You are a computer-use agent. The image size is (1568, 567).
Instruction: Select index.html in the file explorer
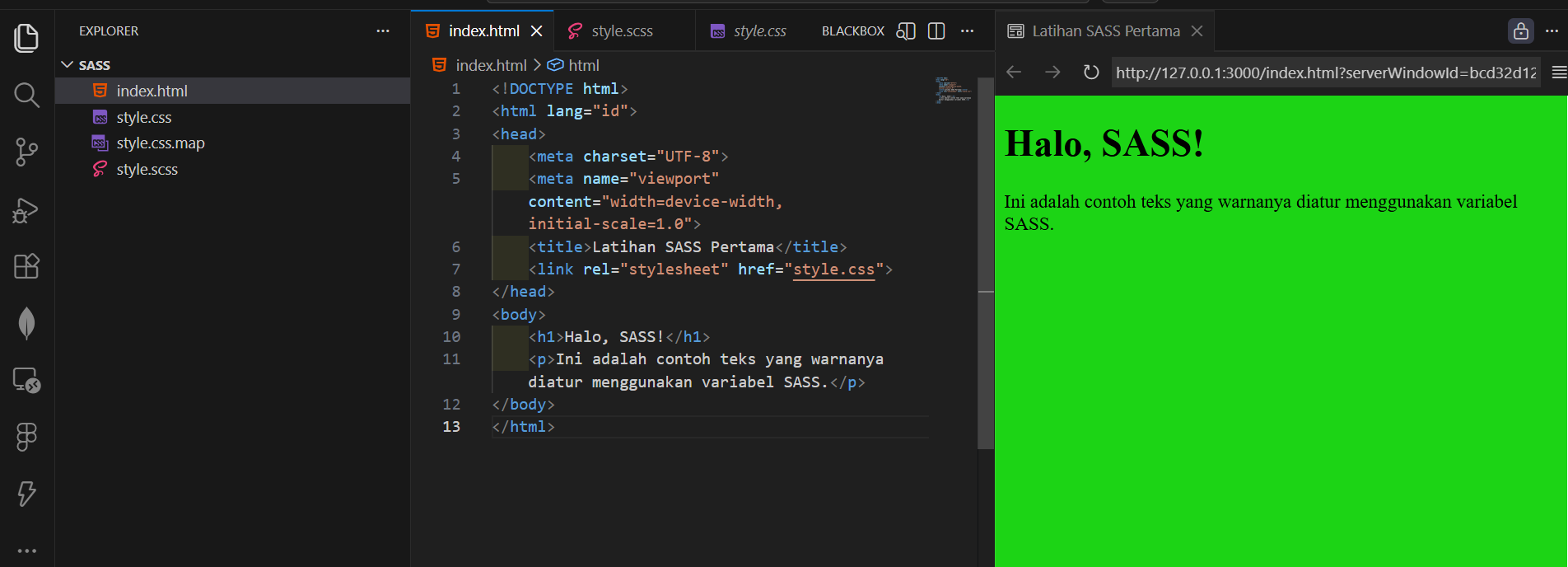tap(232, 91)
